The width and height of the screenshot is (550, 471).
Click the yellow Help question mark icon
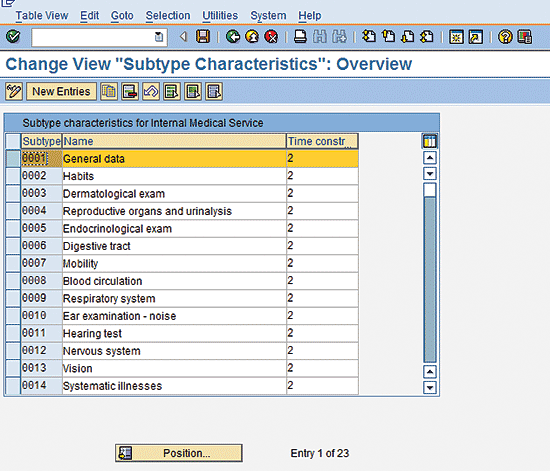[505, 36]
